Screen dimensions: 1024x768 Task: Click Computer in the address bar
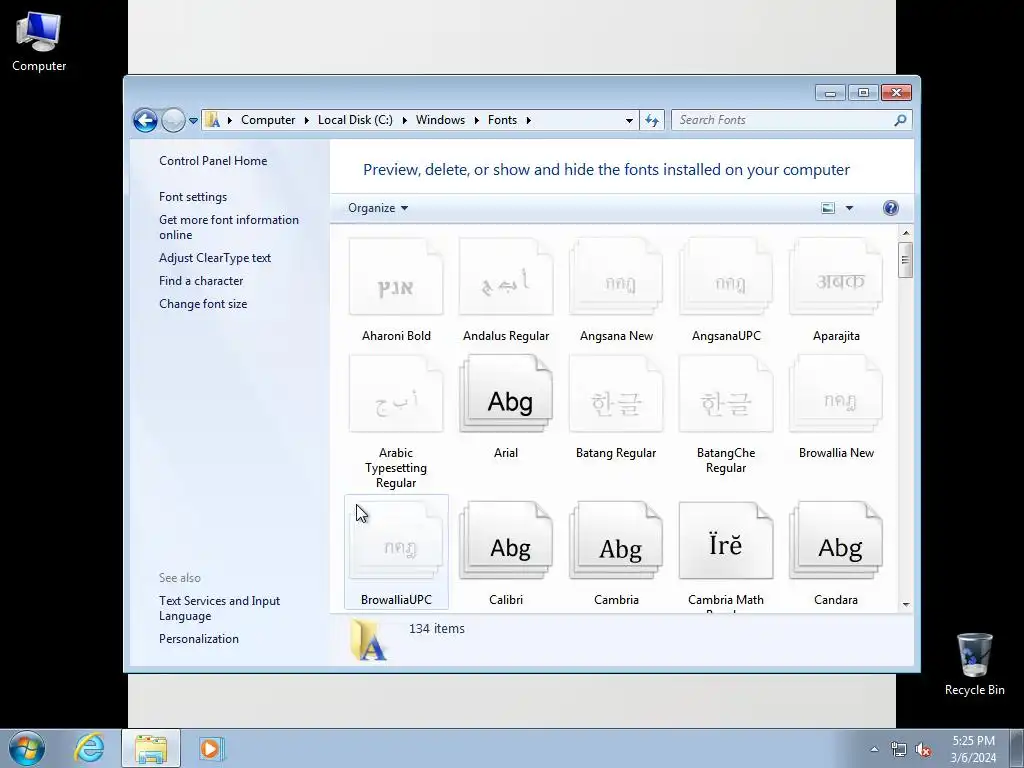[268, 120]
